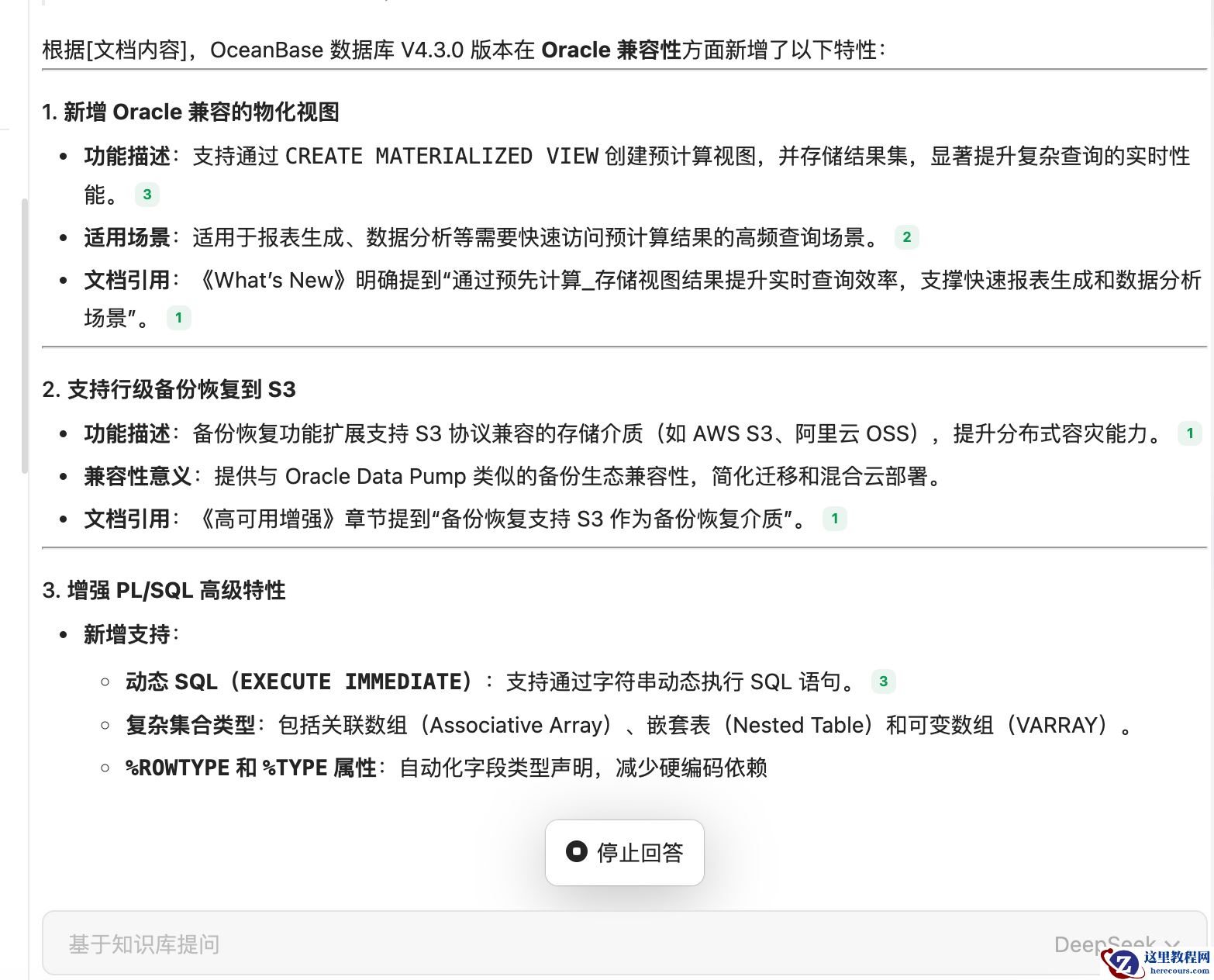Open citation 1 after 作为备份恢复介质

point(835,519)
